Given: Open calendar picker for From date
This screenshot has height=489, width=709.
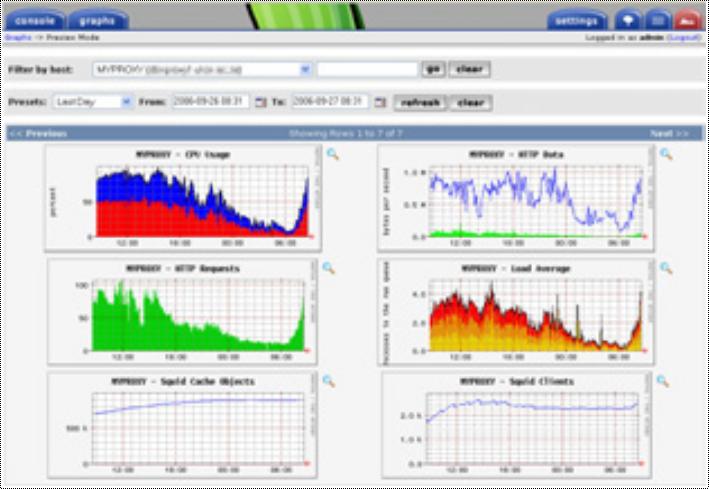Looking at the screenshot, I should (261, 102).
